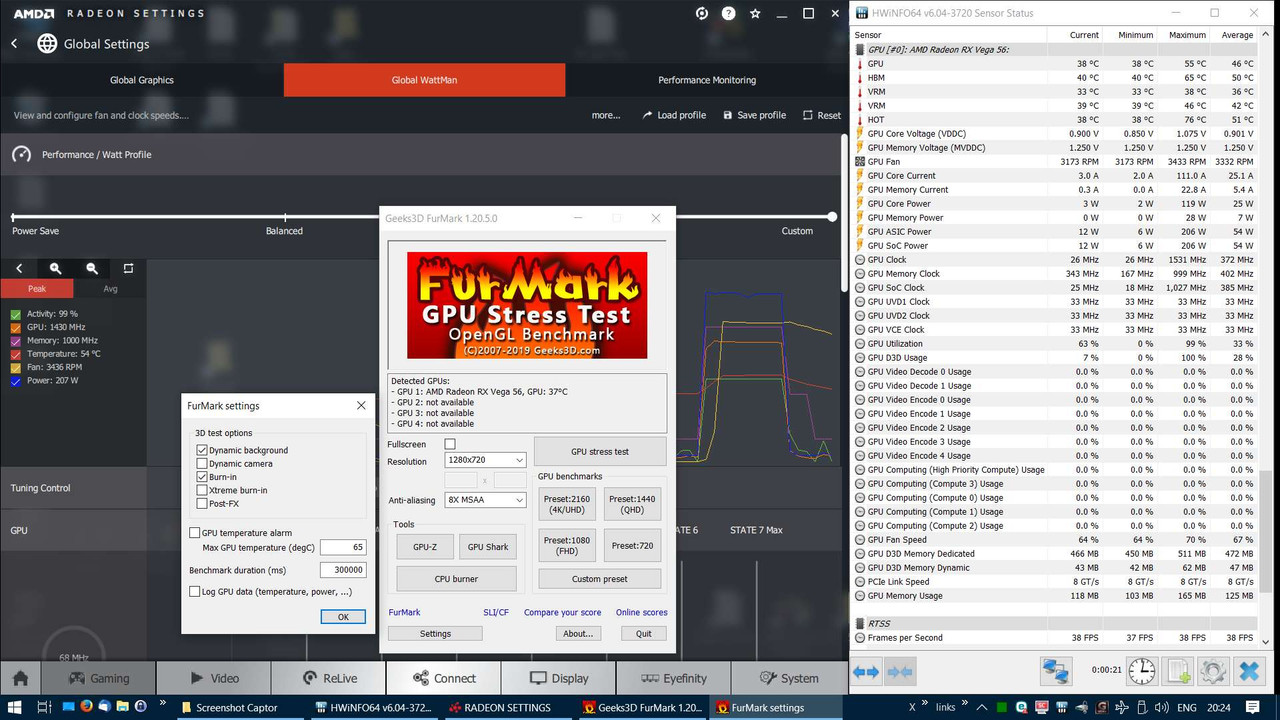Start GPU stress test
The width and height of the screenshot is (1280, 720).
pyautogui.click(x=600, y=451)
